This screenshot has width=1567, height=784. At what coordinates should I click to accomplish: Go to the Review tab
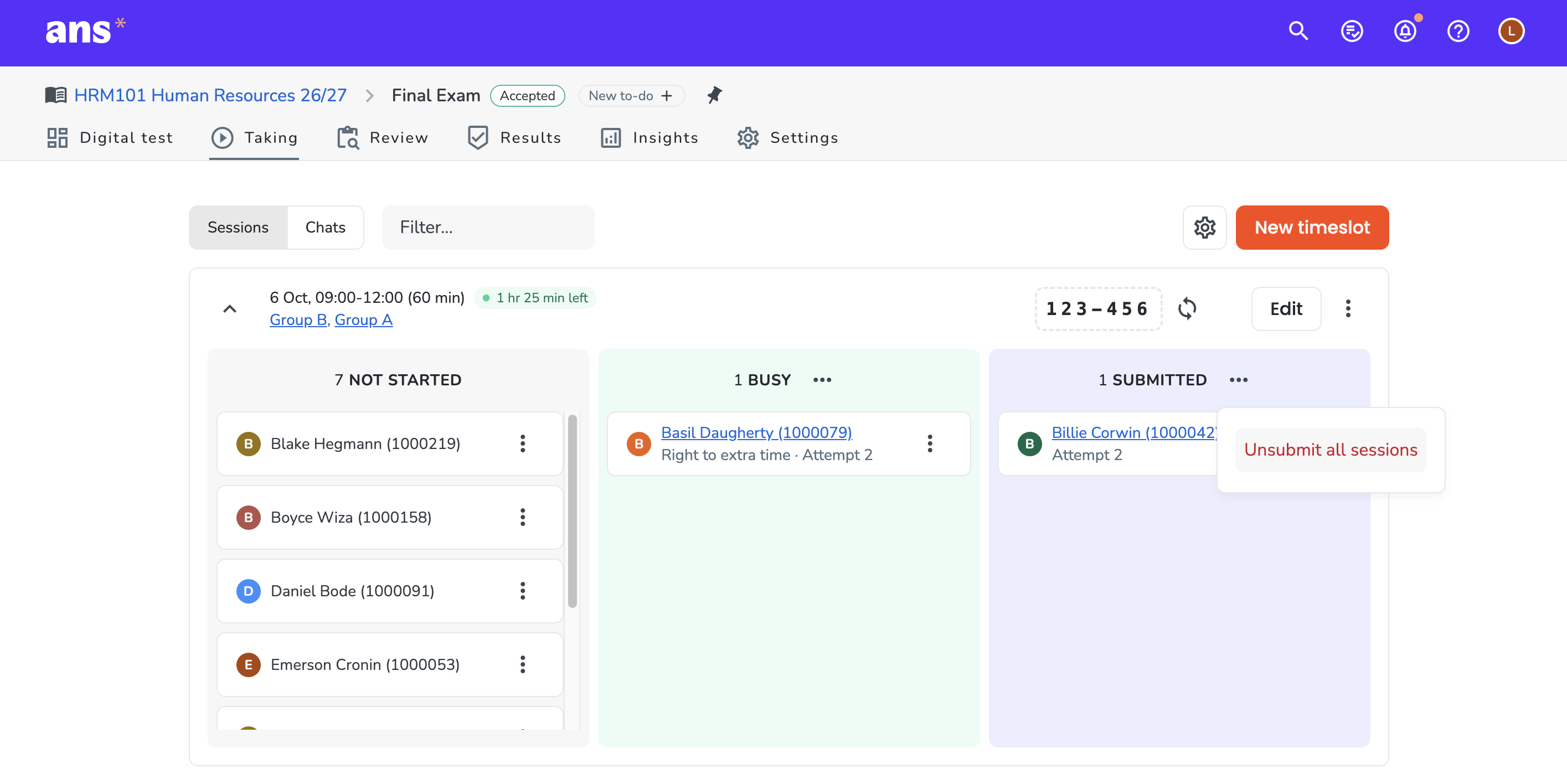[x=383, y=137]
